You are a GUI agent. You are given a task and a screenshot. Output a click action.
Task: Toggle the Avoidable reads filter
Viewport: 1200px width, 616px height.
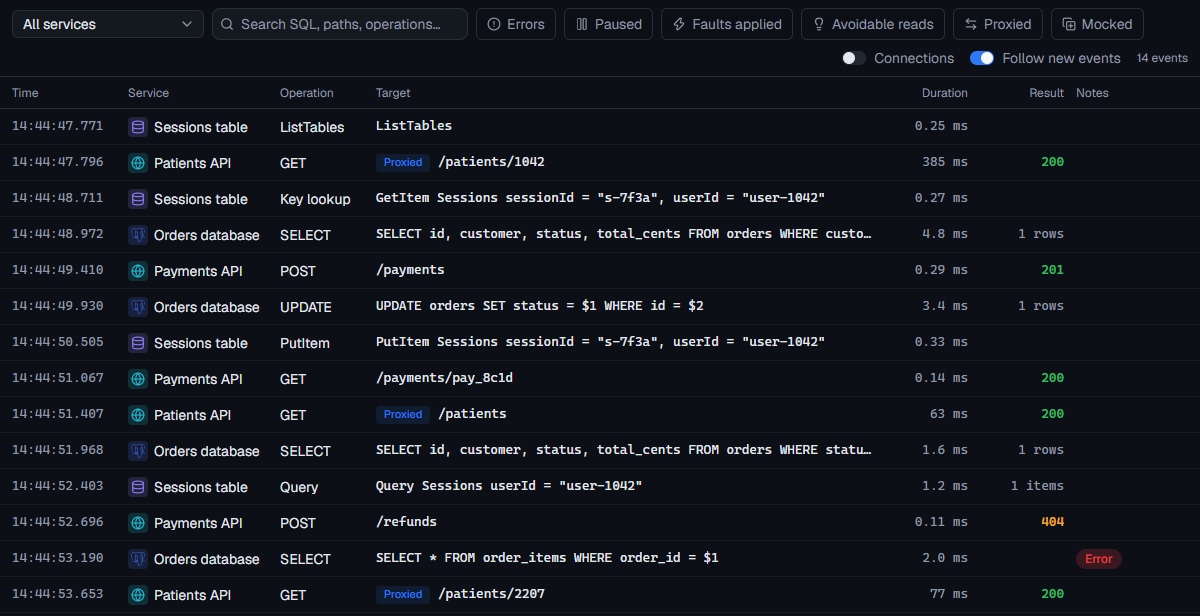pos(873,24)
